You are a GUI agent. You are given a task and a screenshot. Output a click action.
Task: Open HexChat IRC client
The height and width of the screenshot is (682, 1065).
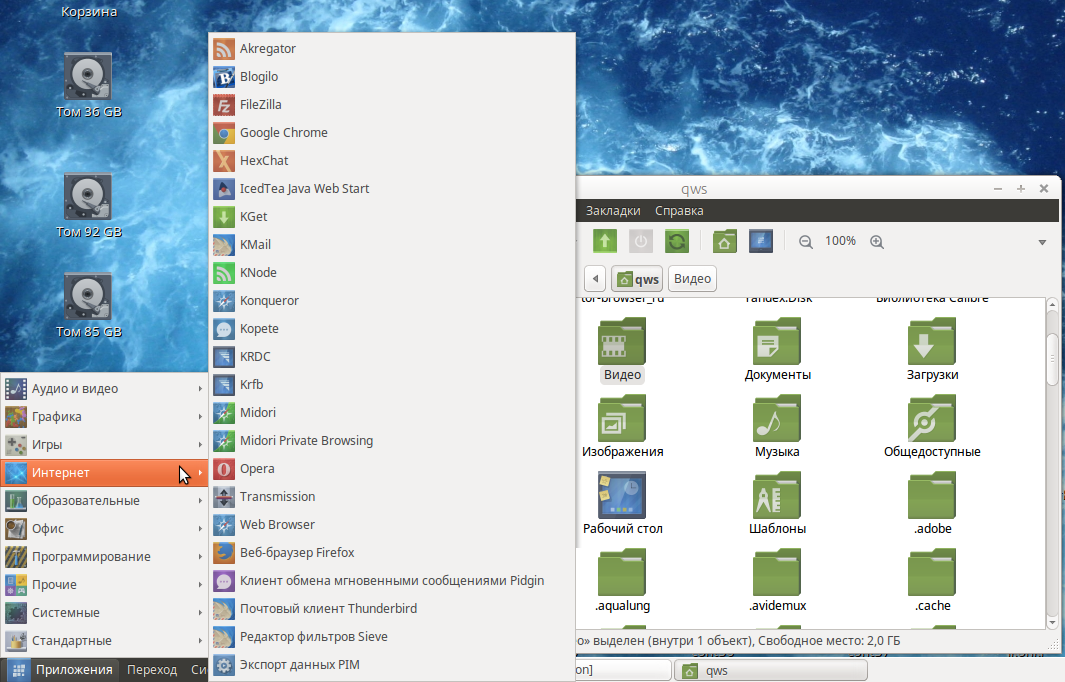tap(392, 160)
